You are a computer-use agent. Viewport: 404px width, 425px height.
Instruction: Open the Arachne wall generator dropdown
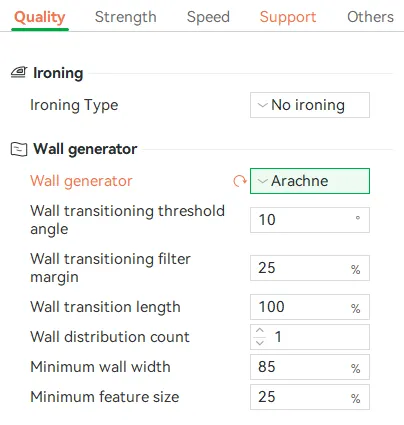click(310, 181)
